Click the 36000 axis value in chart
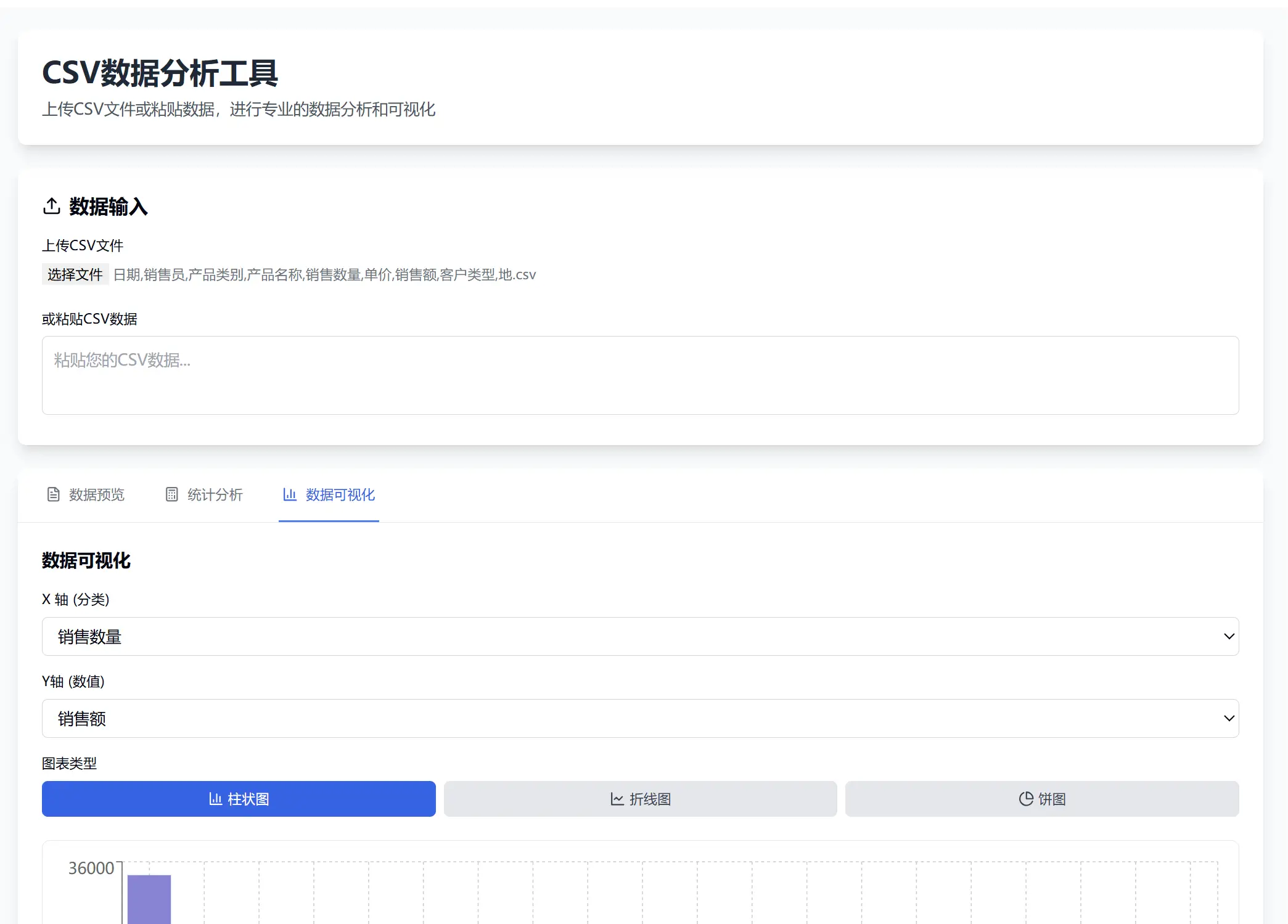Image resolution: width=1288 pixels, height=924 pixels. (x=91, y=868)
